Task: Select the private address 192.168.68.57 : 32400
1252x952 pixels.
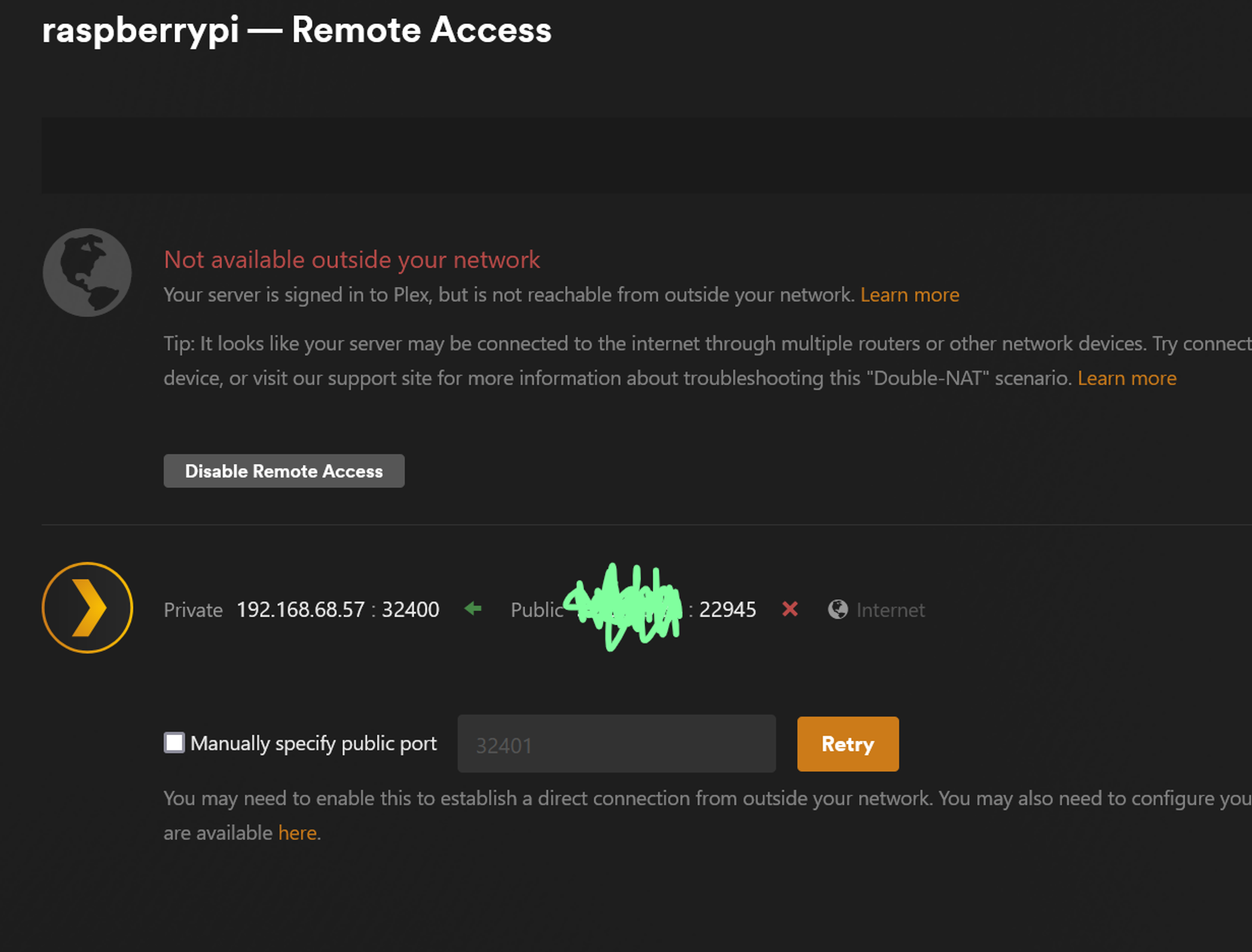Action: (338, 610)
